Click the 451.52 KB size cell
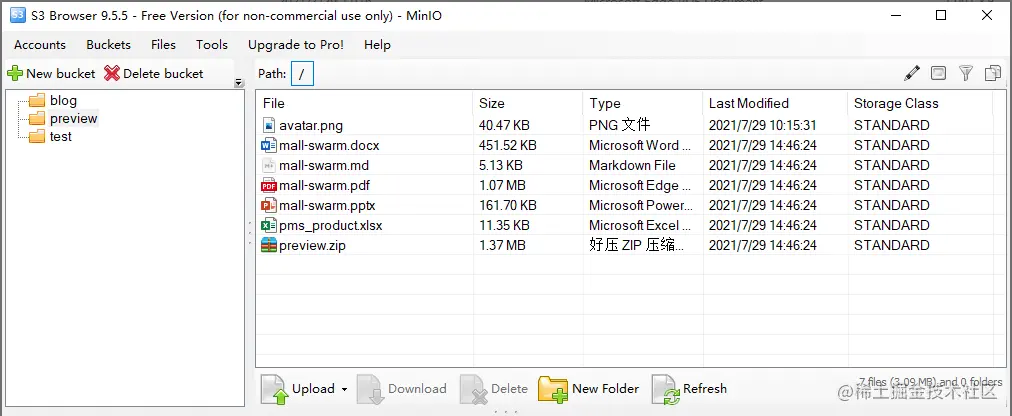 (x=508, y=145)
